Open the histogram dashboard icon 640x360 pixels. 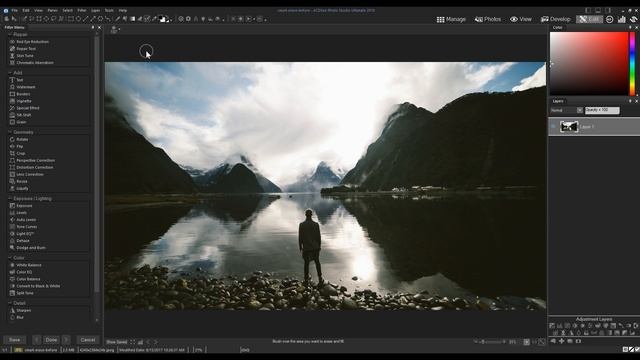[621, 19]
